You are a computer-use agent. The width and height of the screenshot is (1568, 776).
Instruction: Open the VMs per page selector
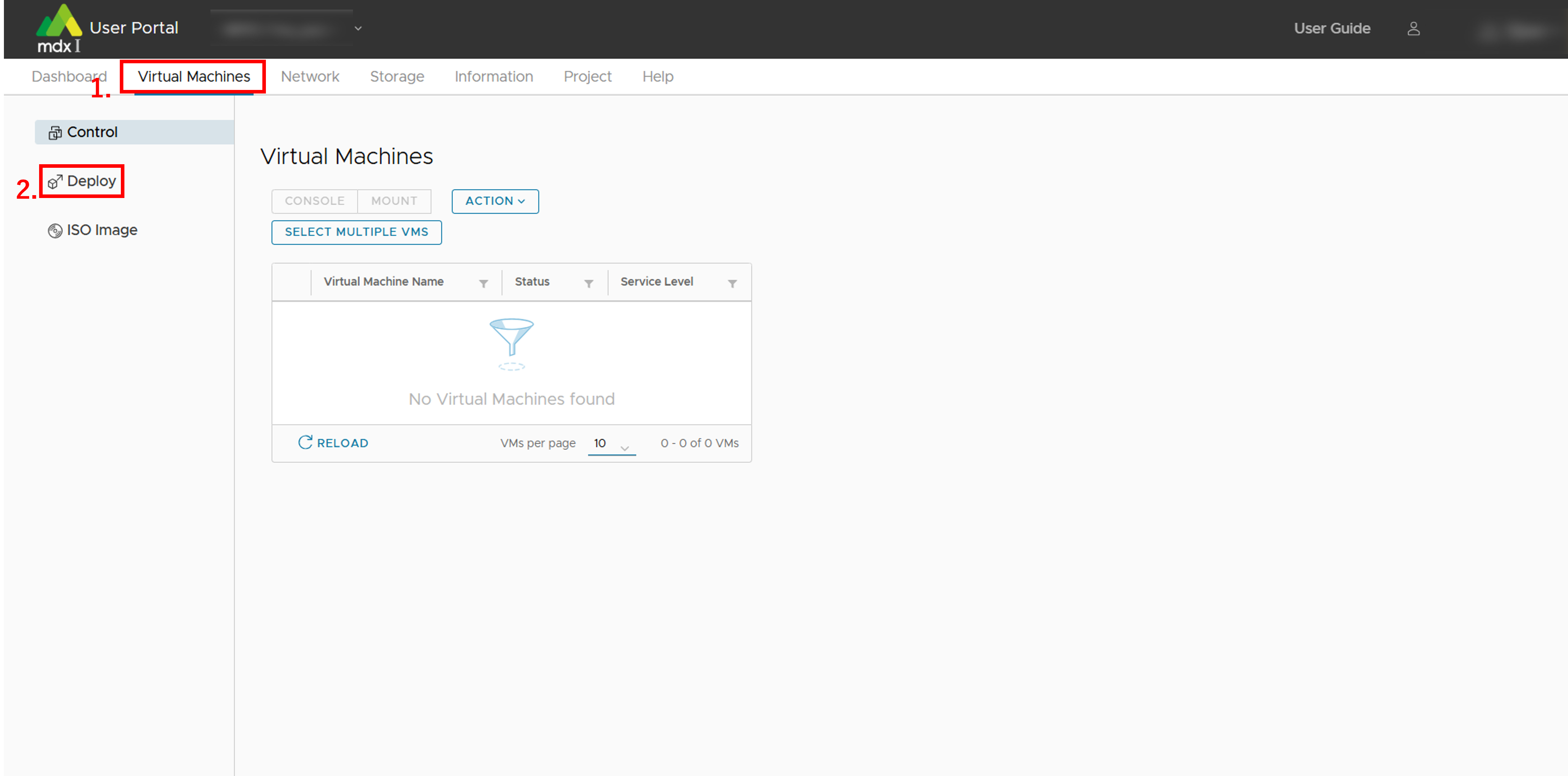point(611,444)
